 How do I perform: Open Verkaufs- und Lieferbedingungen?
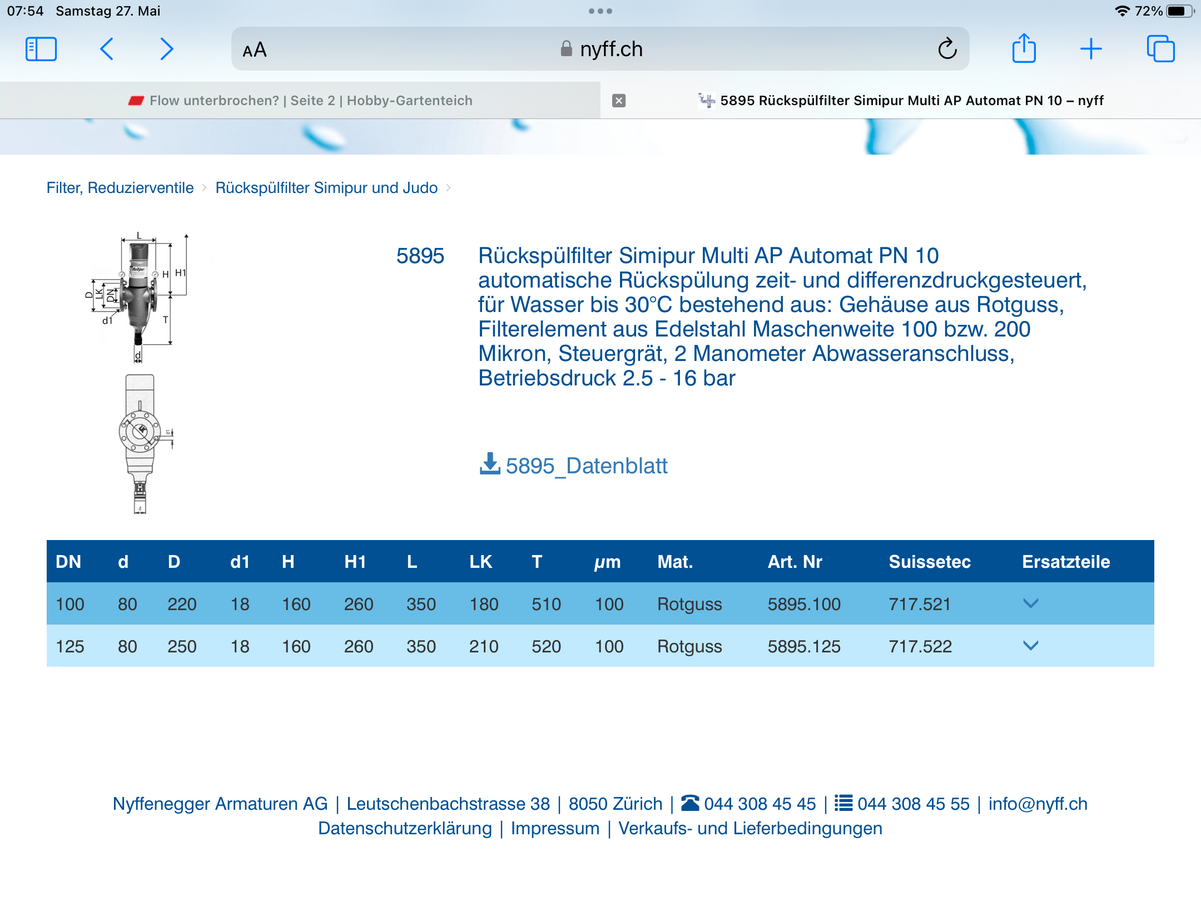coord(750,828)
